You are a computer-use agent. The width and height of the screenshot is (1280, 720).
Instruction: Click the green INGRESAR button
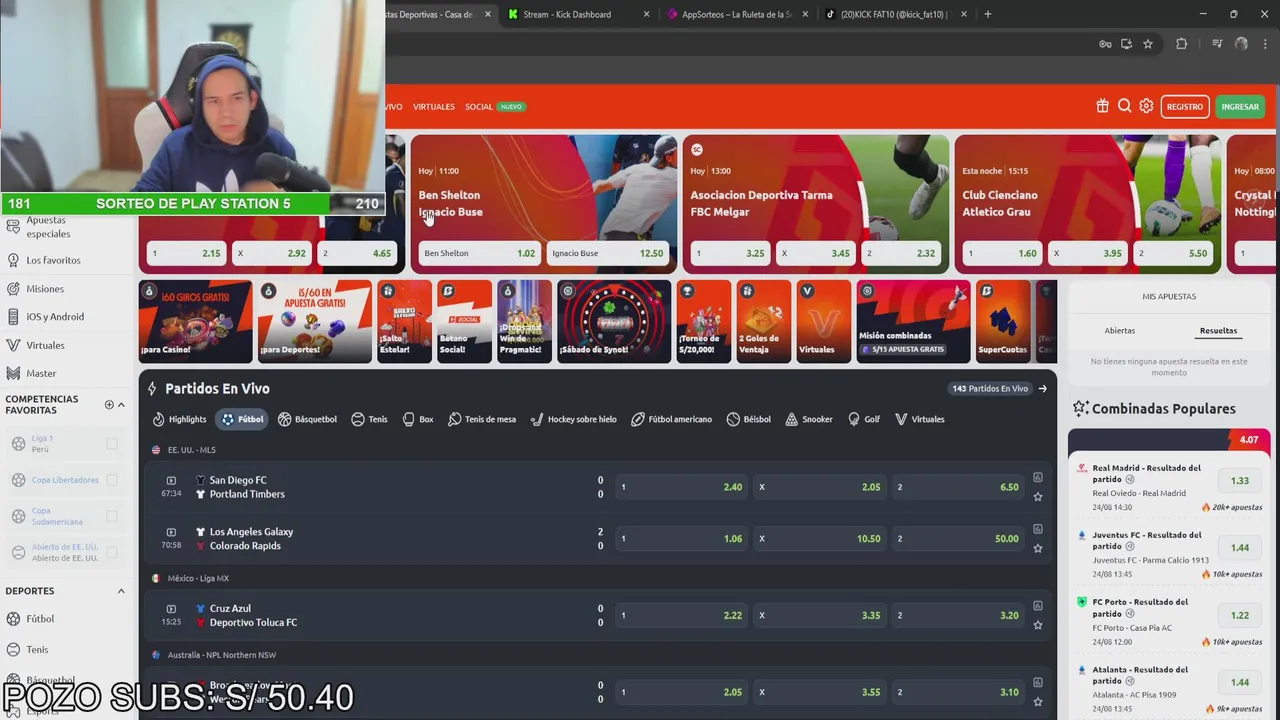click(1240, 107)
